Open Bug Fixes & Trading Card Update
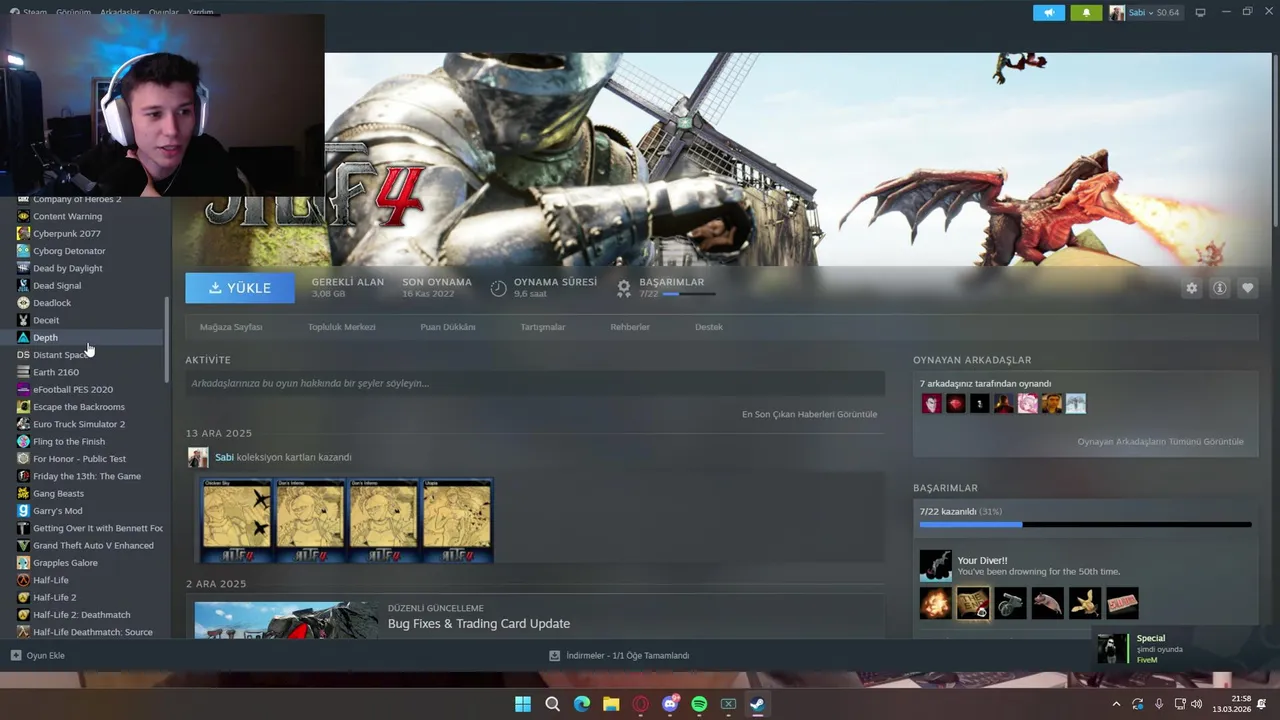The width and height of the screenshot is (1280, 720). tap(479, 624)
